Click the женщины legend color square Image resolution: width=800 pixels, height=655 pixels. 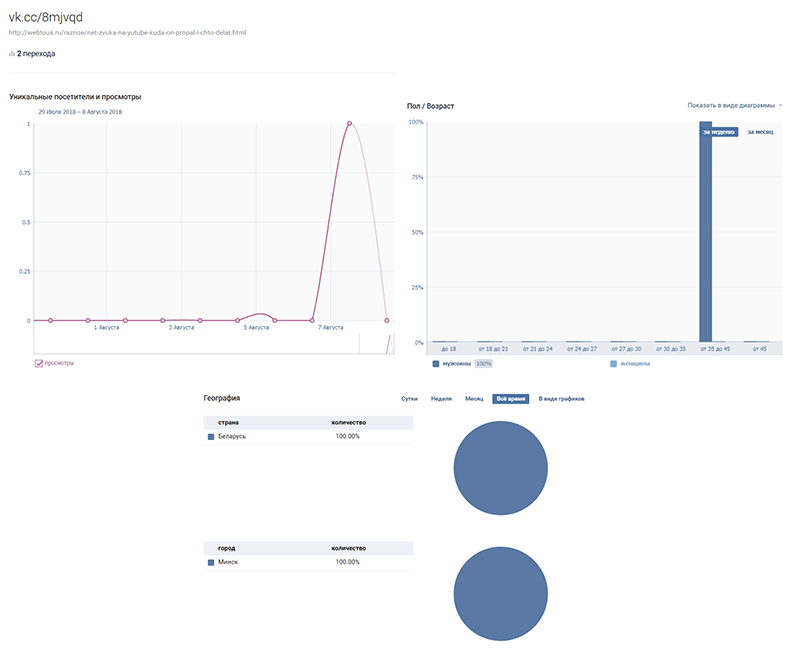click(x=614, y=364)
